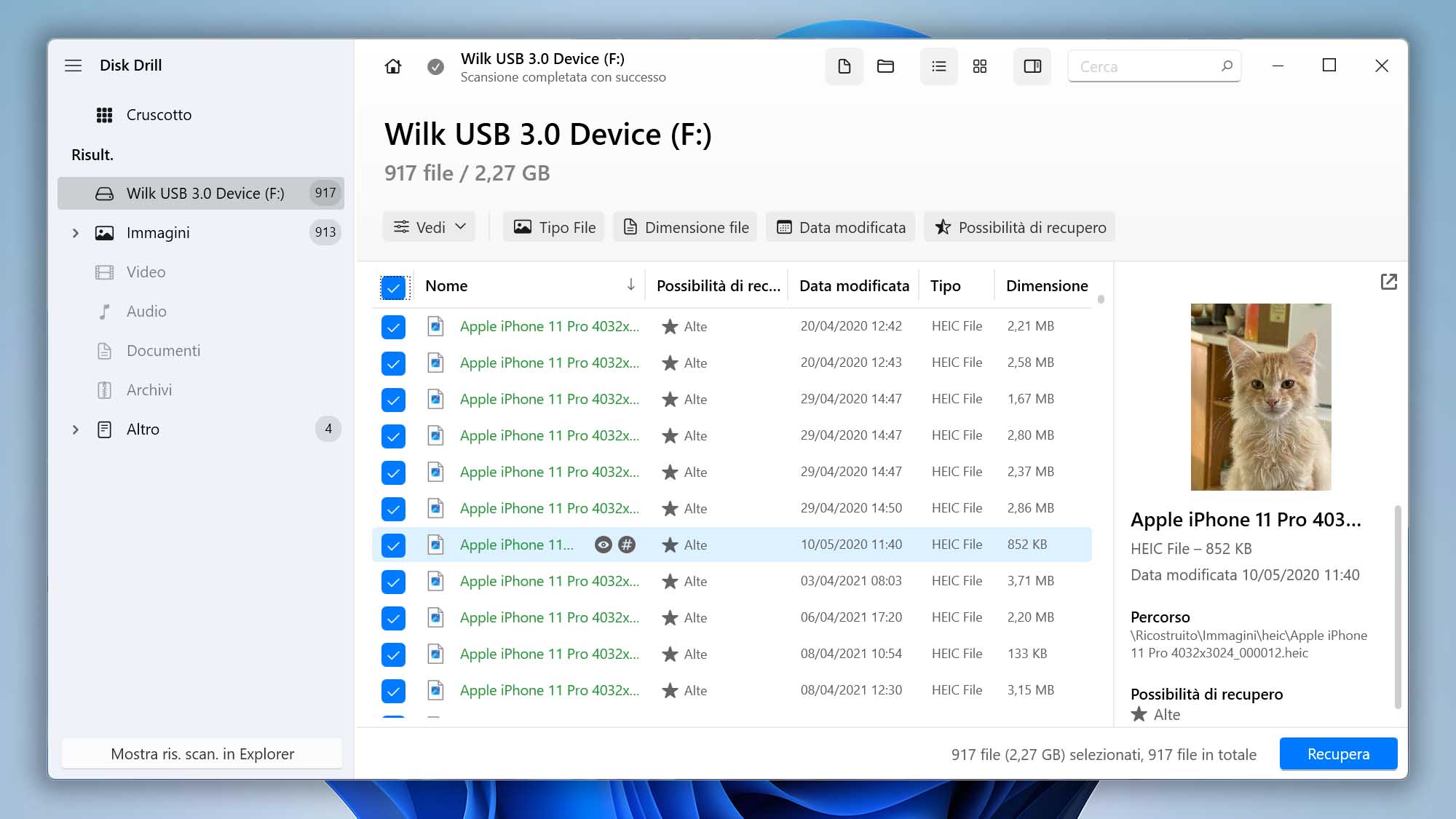Click star icon in the preview panel
The width and height of the screenshot is (1456, 819).
tap(1139, 714)
